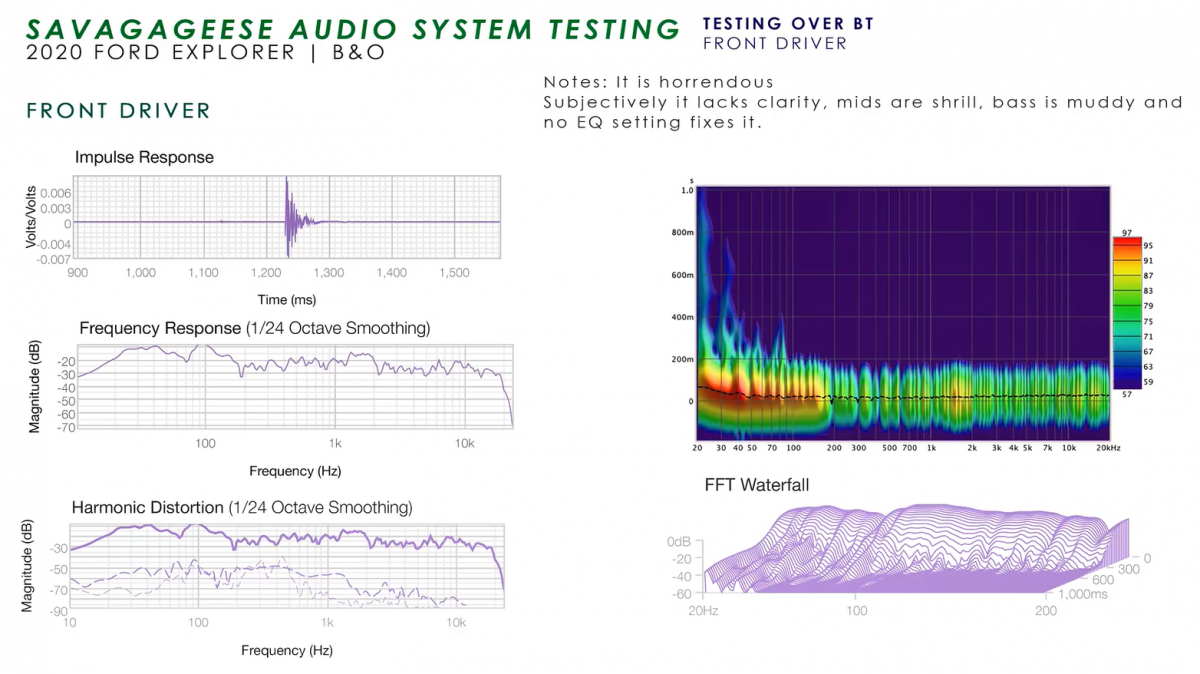Click the "TESTING OVER BT" text
This screenshot has height=674, width=1200.
(x=788, y=24)
